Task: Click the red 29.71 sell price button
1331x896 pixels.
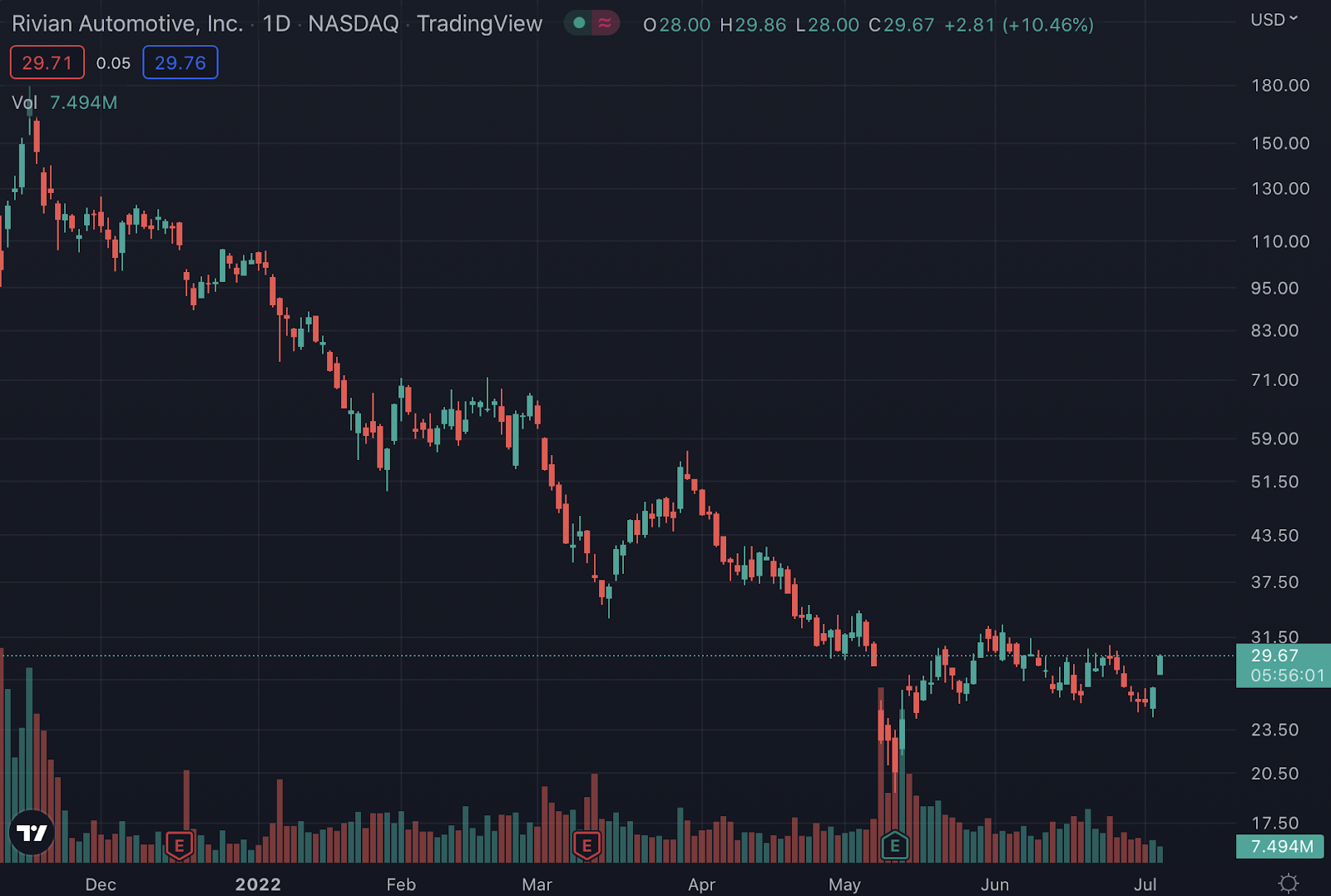Action: pyautogui.click(x=47, y=62)
